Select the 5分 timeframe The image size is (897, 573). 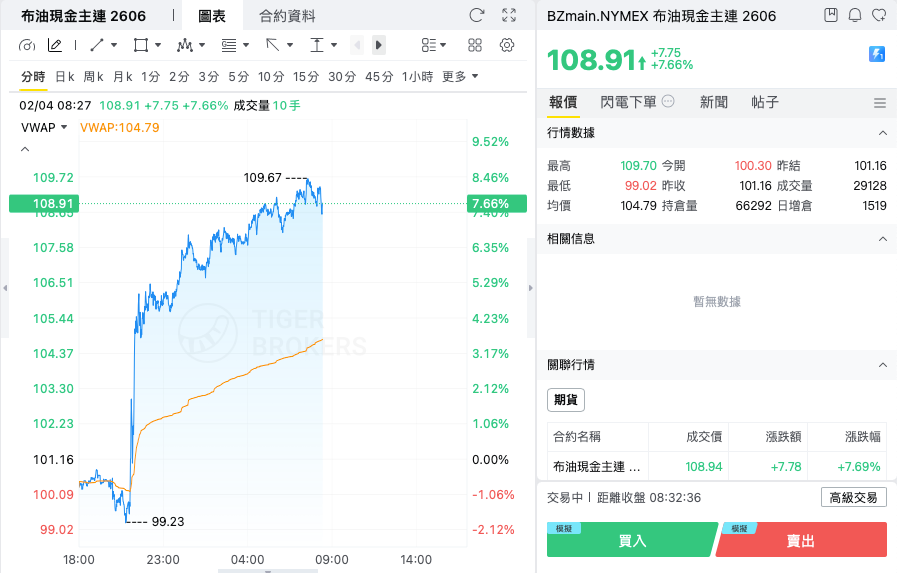(x=239, y=77)
